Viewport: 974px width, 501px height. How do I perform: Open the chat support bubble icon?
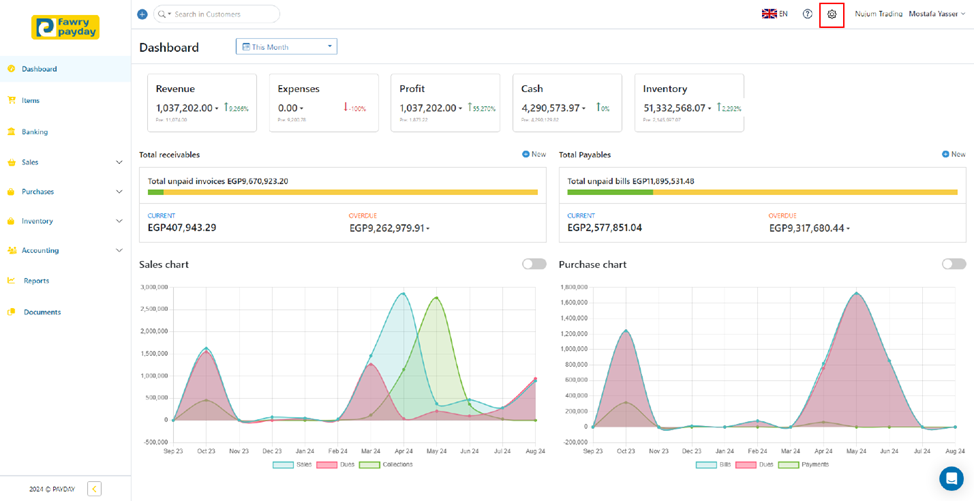coord(950,478)
